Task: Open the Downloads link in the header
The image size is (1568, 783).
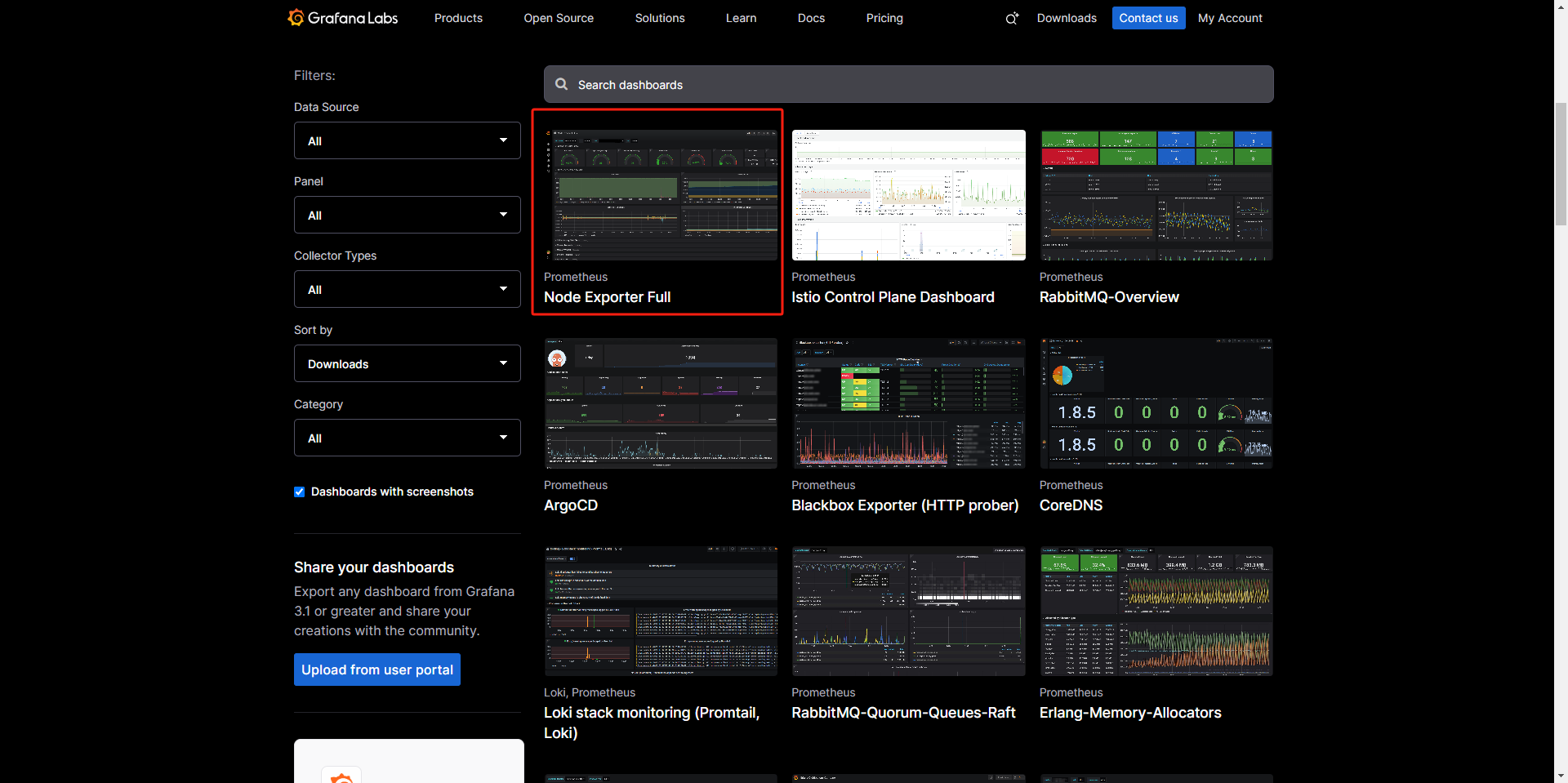Action: 1067,18
